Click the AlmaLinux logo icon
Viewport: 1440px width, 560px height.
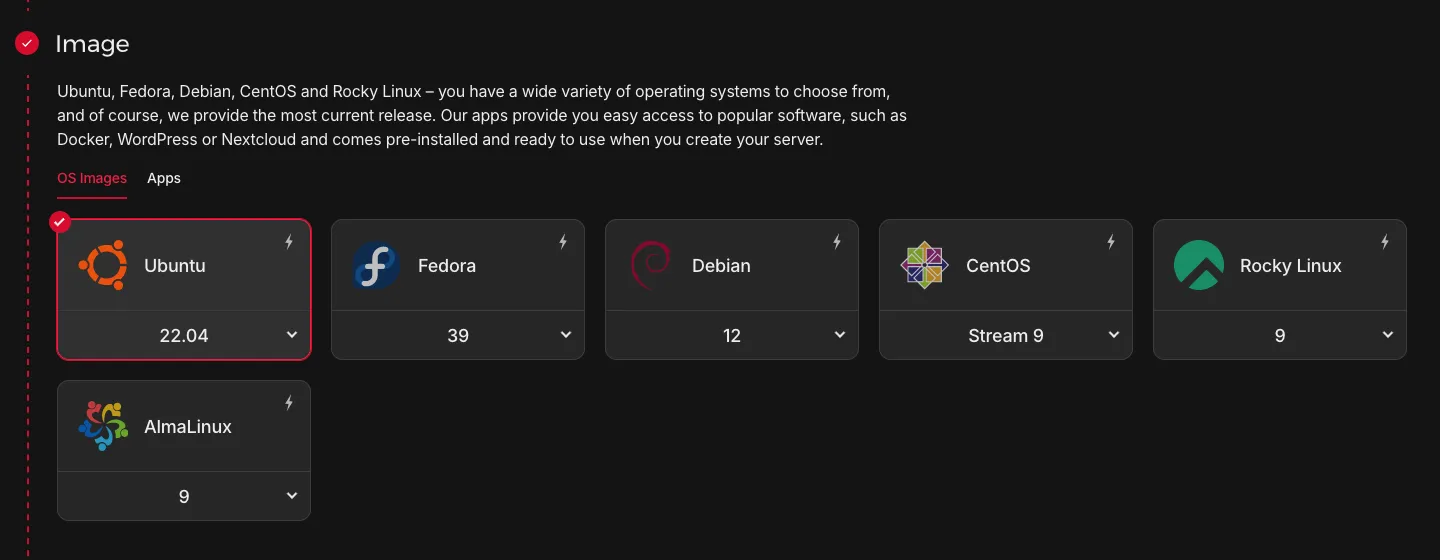click(x=103, y=426)
